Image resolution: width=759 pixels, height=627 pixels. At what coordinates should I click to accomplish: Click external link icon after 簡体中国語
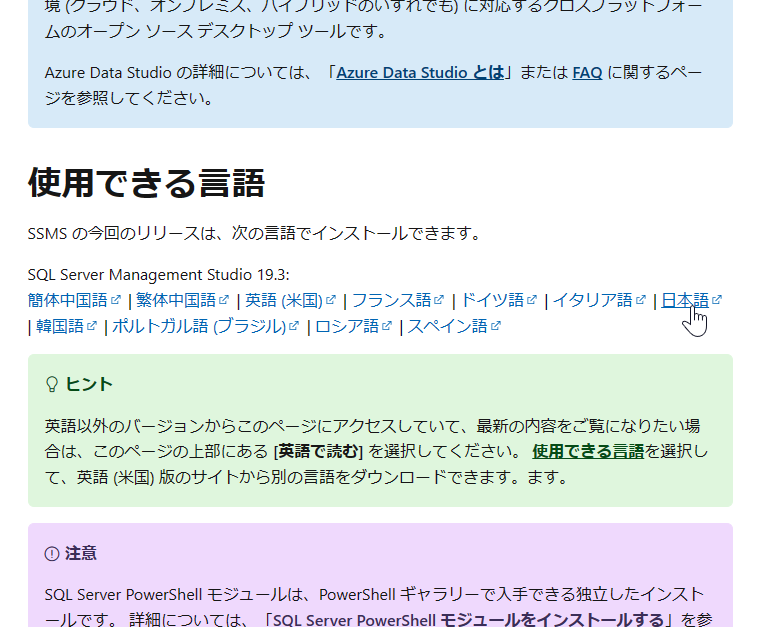(115, 300)
